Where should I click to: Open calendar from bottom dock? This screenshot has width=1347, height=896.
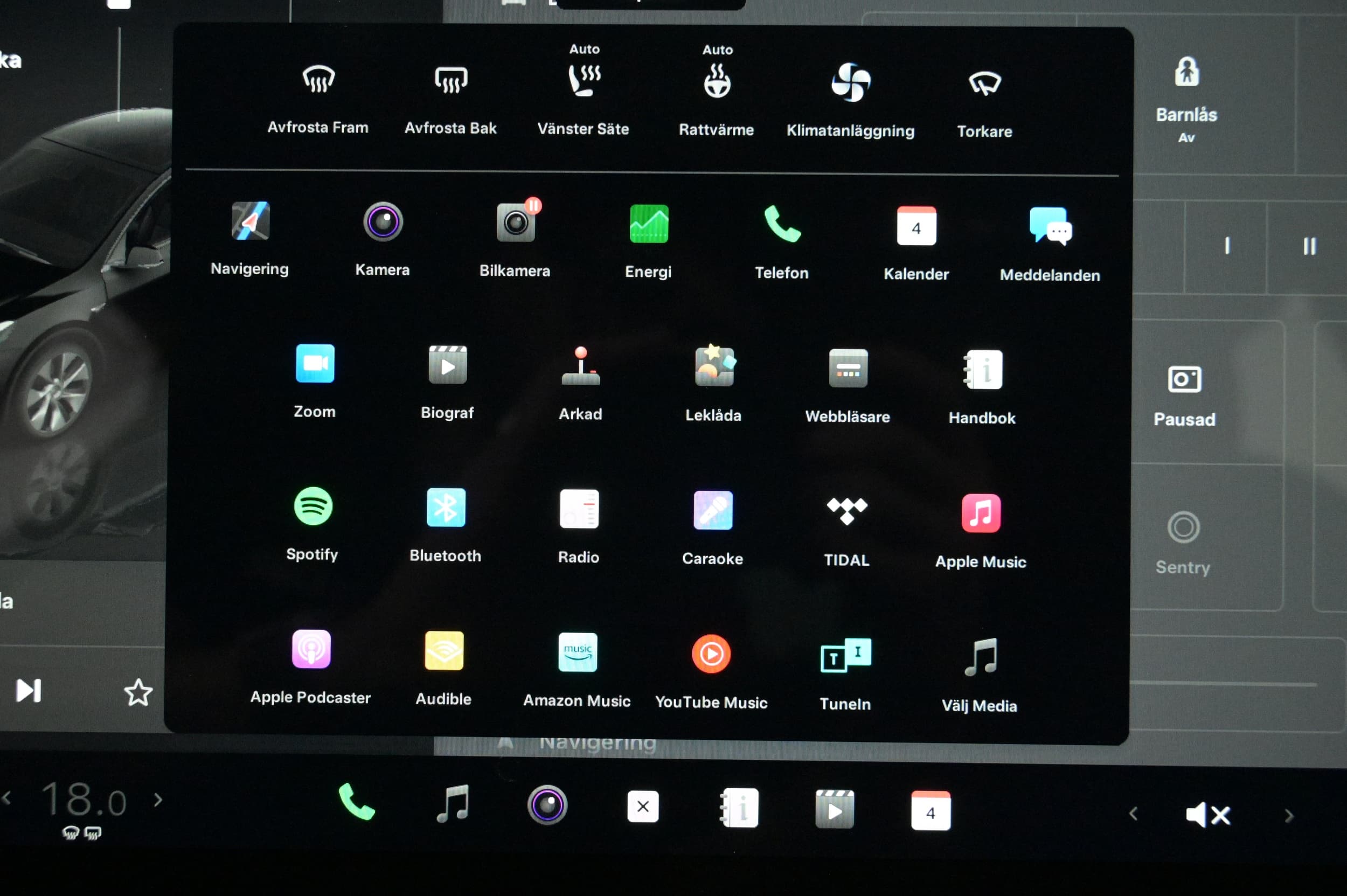coord(931,811)
